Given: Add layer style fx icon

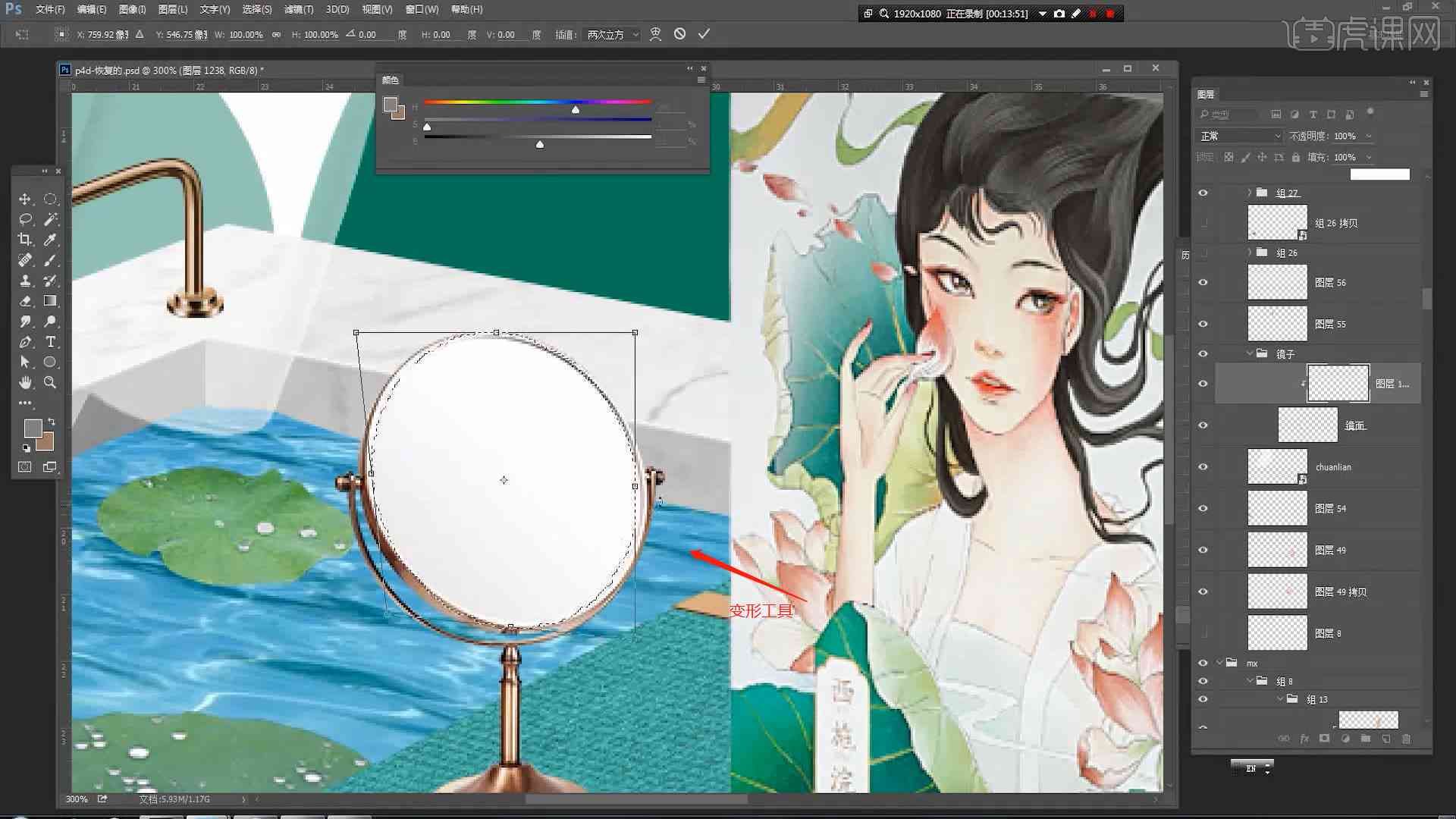Looking at the screenshot, I should pyautogui.click(x=1304, y=739).
